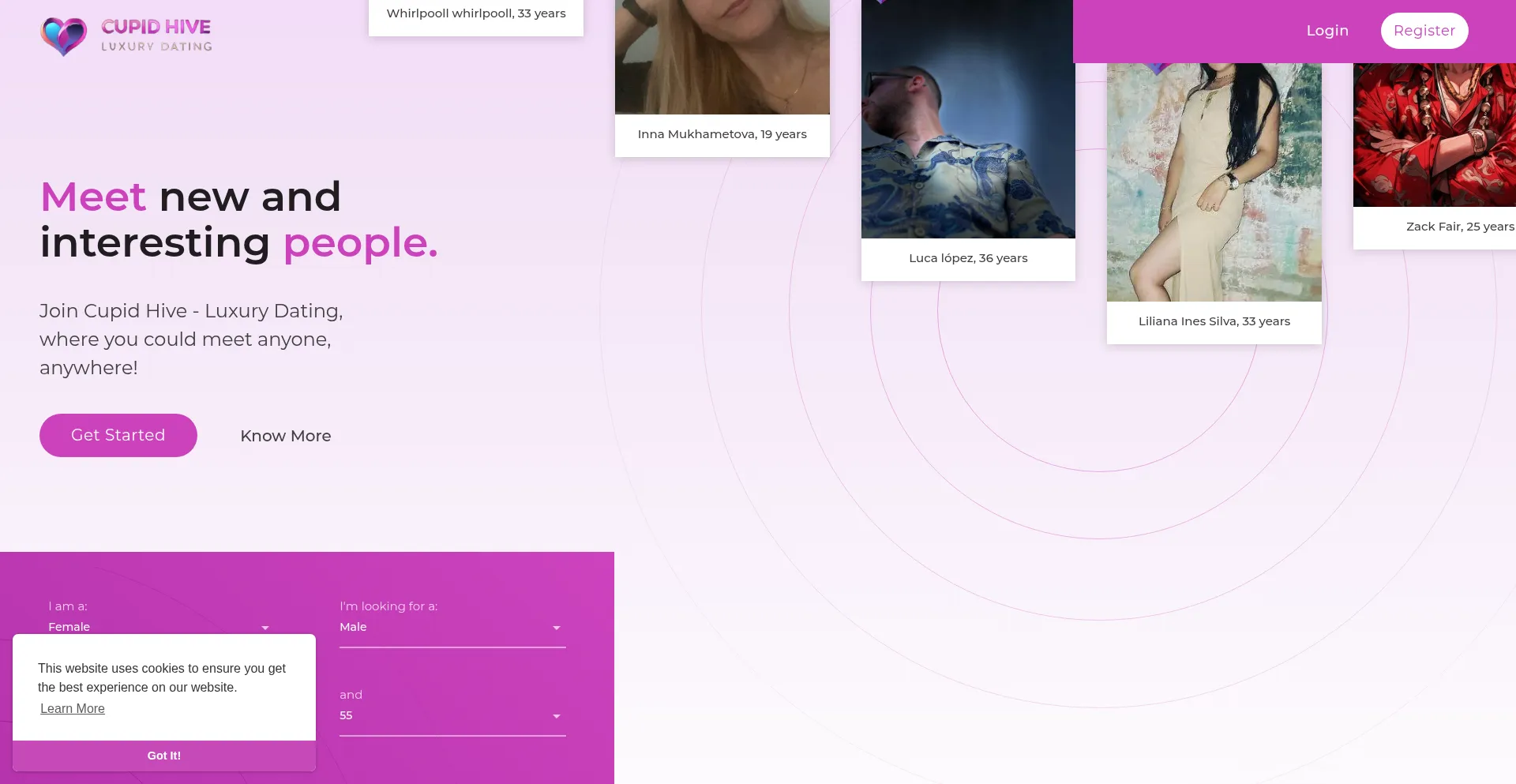This screenshot has height=784, width=1516.
Task: Open the Login page
Action: tap(1327, 31)
